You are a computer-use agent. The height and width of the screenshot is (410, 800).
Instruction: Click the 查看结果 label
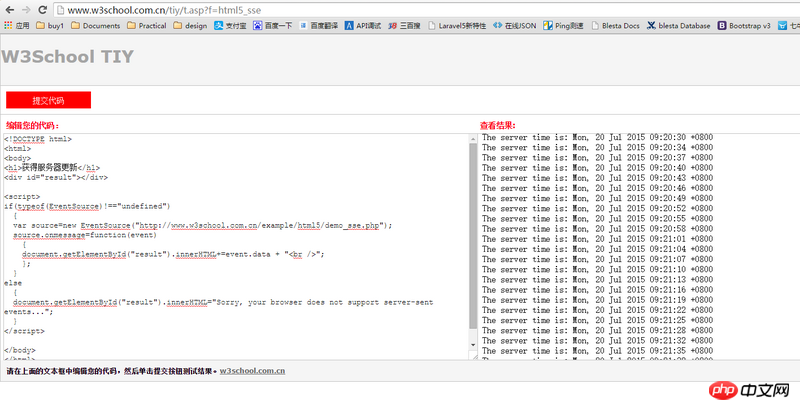point(497,125)
